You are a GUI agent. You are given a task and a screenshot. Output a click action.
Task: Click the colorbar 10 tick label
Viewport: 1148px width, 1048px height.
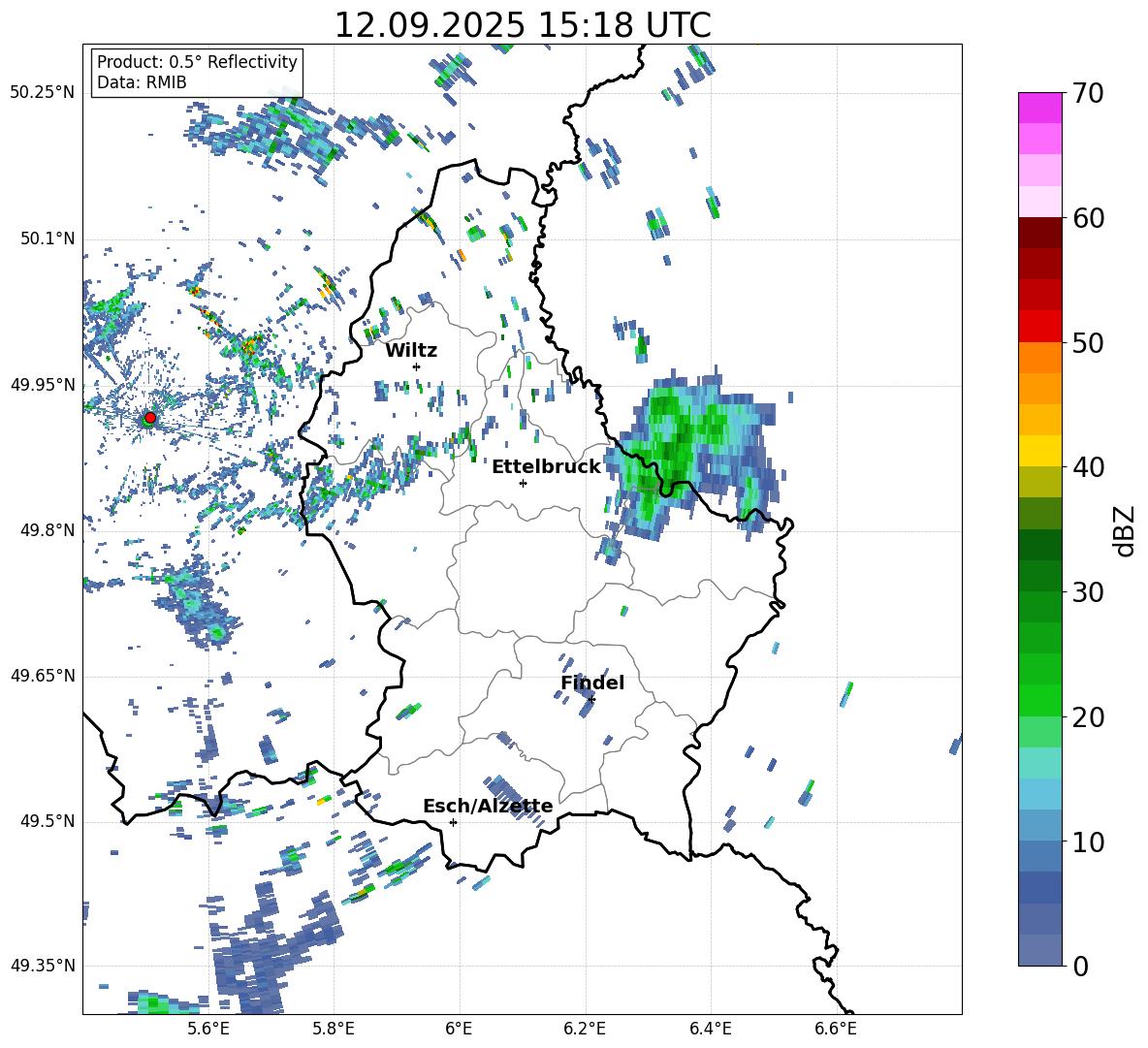1089,842
